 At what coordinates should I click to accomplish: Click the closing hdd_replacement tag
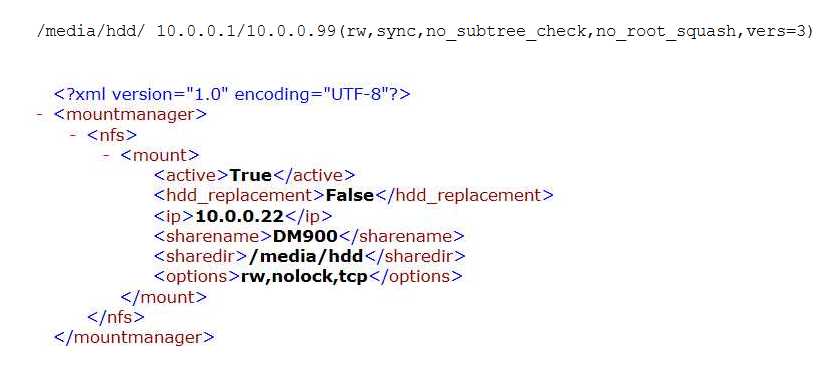pyautogui.click(x=464, y=195)
